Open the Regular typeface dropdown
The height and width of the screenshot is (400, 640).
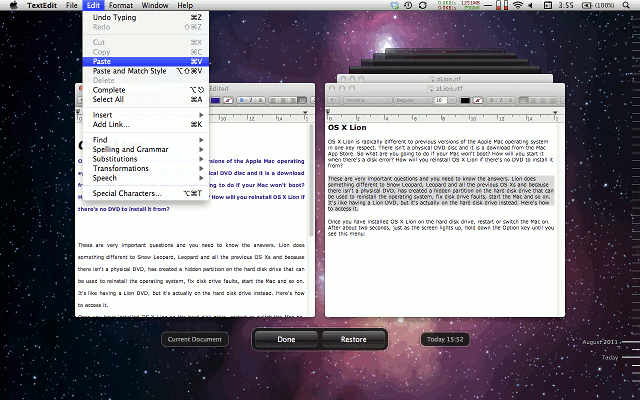tap(413, 100)
